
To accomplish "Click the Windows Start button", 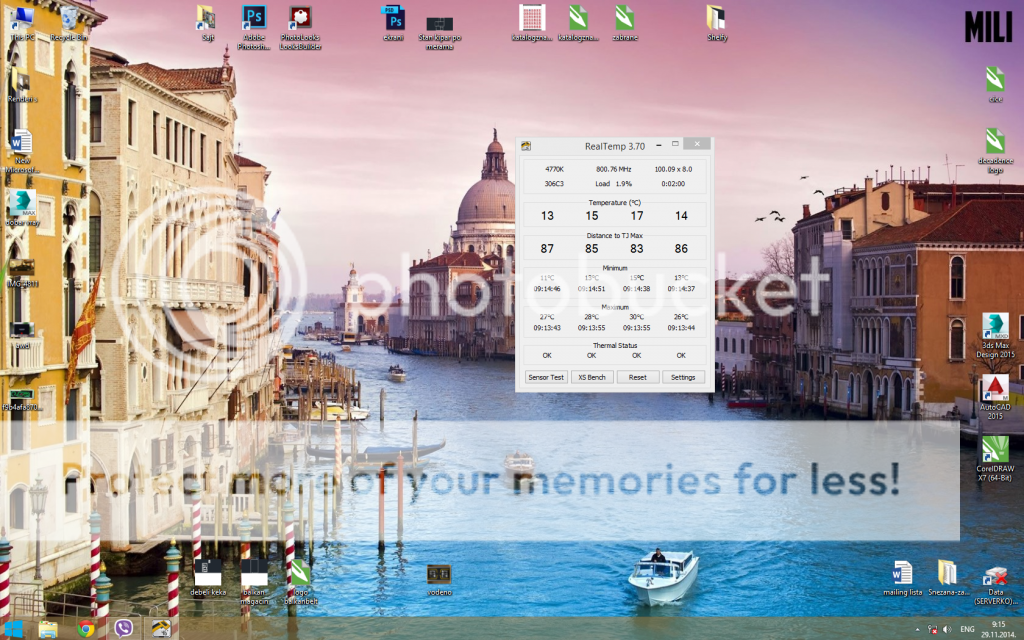I will pyautogui.click(x=13, y=629).
